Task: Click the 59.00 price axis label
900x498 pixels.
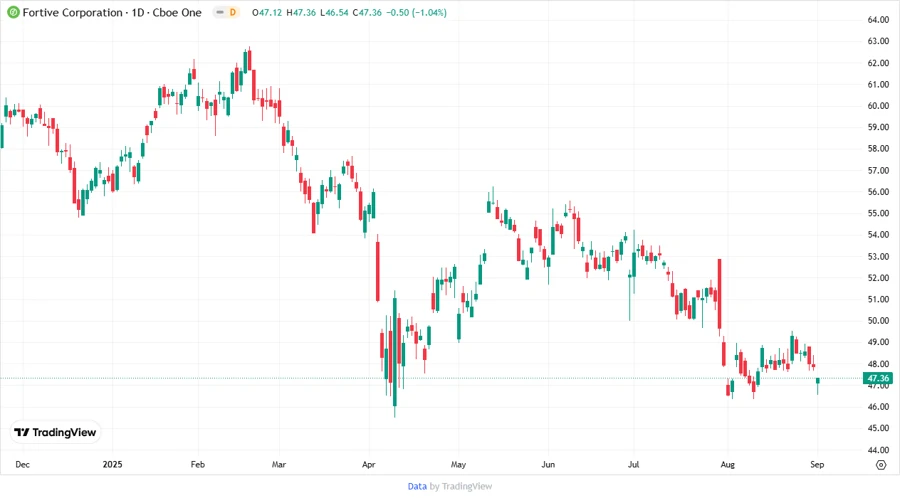Action: tap(878, 127)
